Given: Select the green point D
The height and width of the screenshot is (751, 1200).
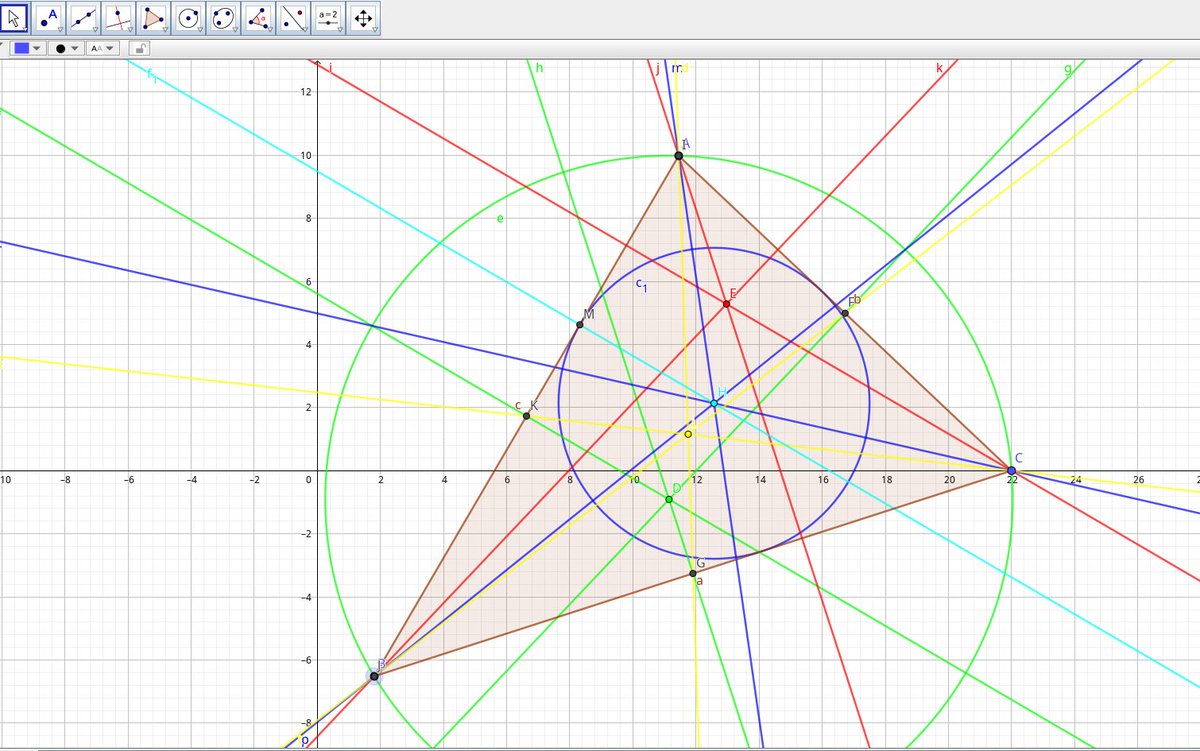Looking at the screenshot, I should click(669, 499).
